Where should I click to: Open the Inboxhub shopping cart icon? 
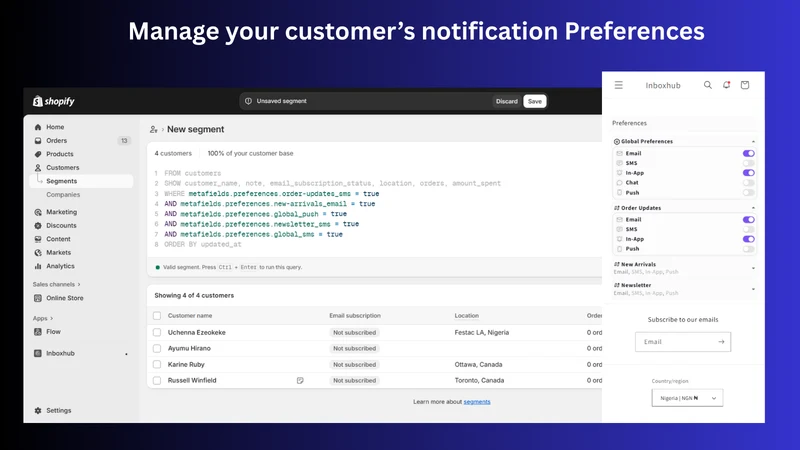coord(745,85)
